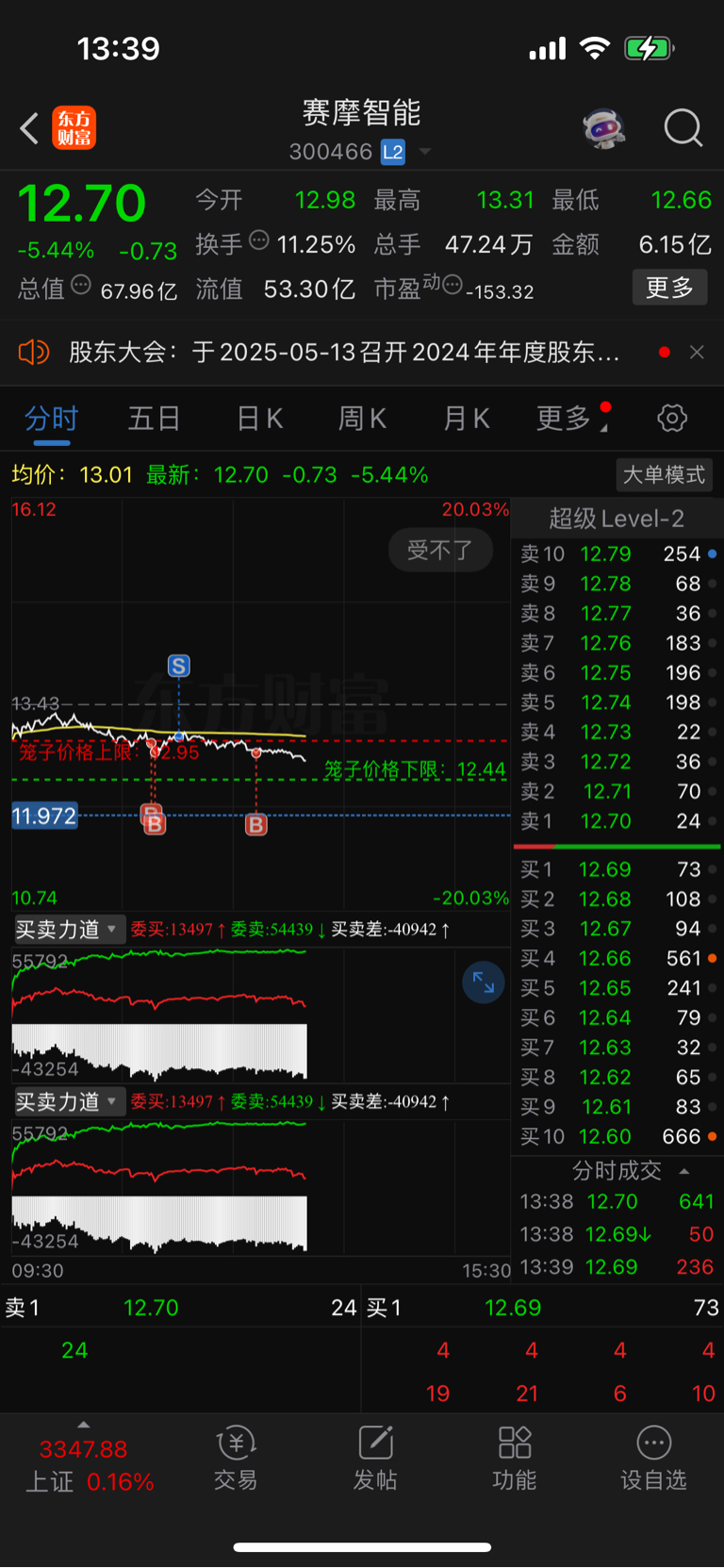Open the 上证 3347.88 index ticker
724x1568 pixels.
point(90,1465)
